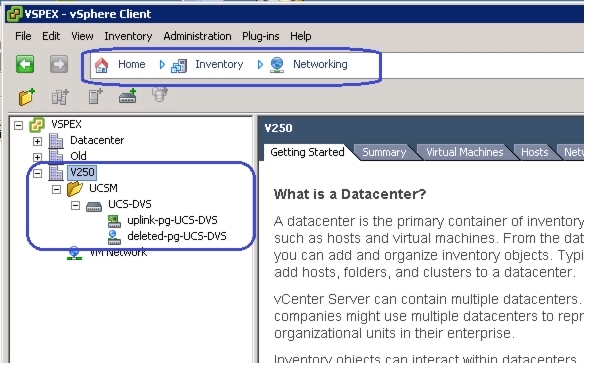This screenshot has width=593, height=375.
Task: Select the UCS-DVS tree label
Action: point(130,204)
